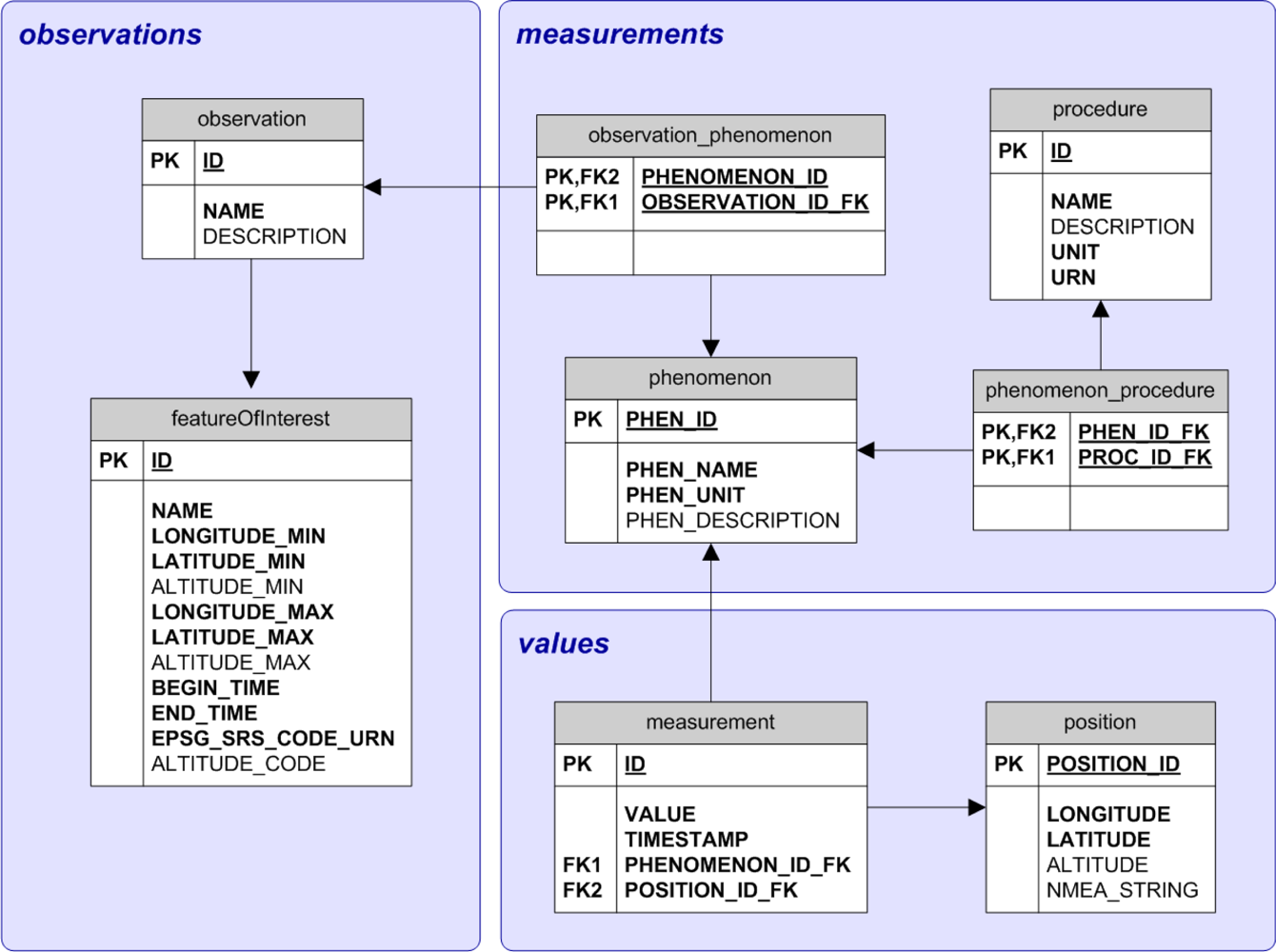Click the POSITION_ID primary key field

[1113, 764]
